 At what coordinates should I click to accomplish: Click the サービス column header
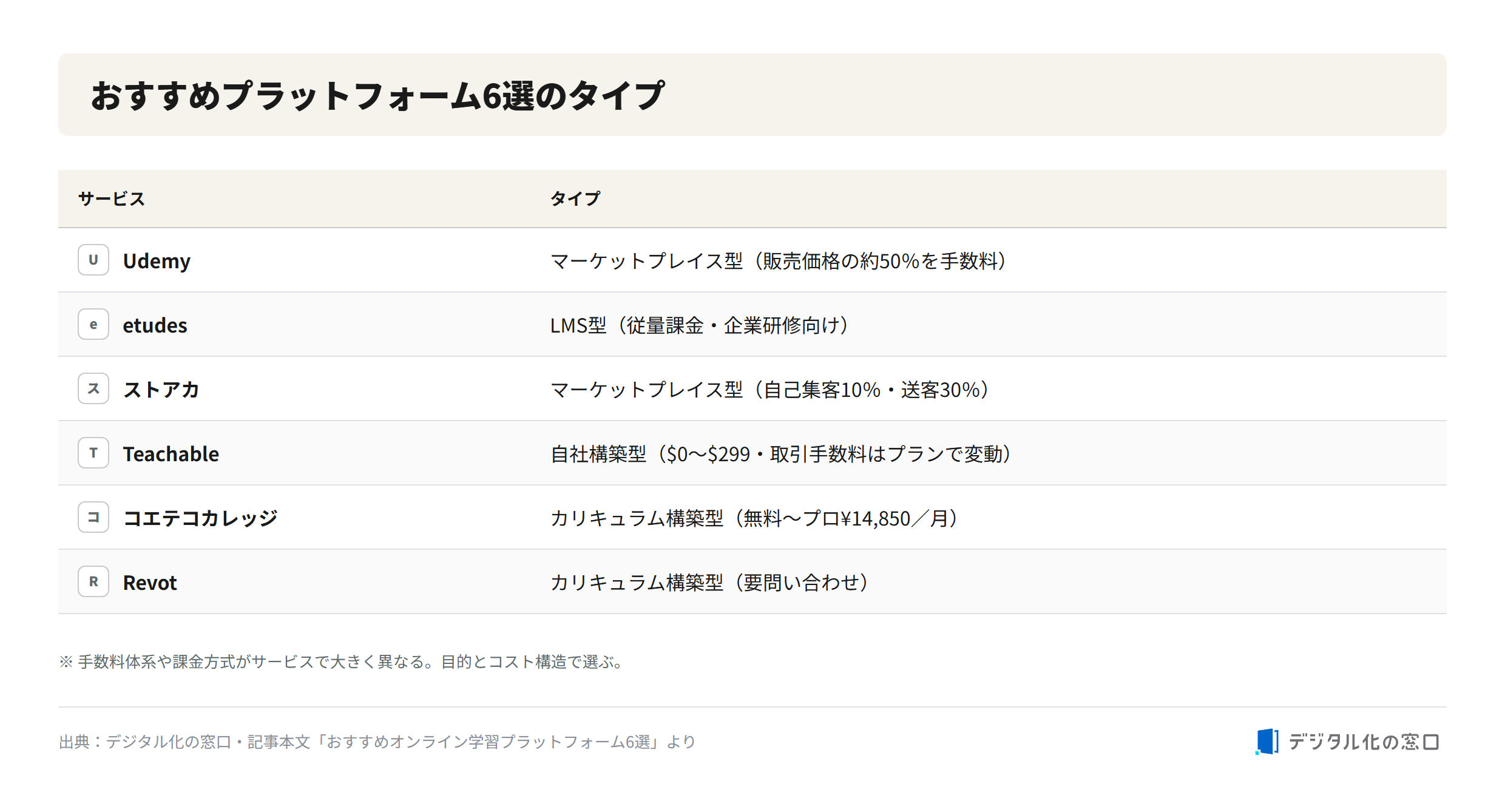pos(112,198)
